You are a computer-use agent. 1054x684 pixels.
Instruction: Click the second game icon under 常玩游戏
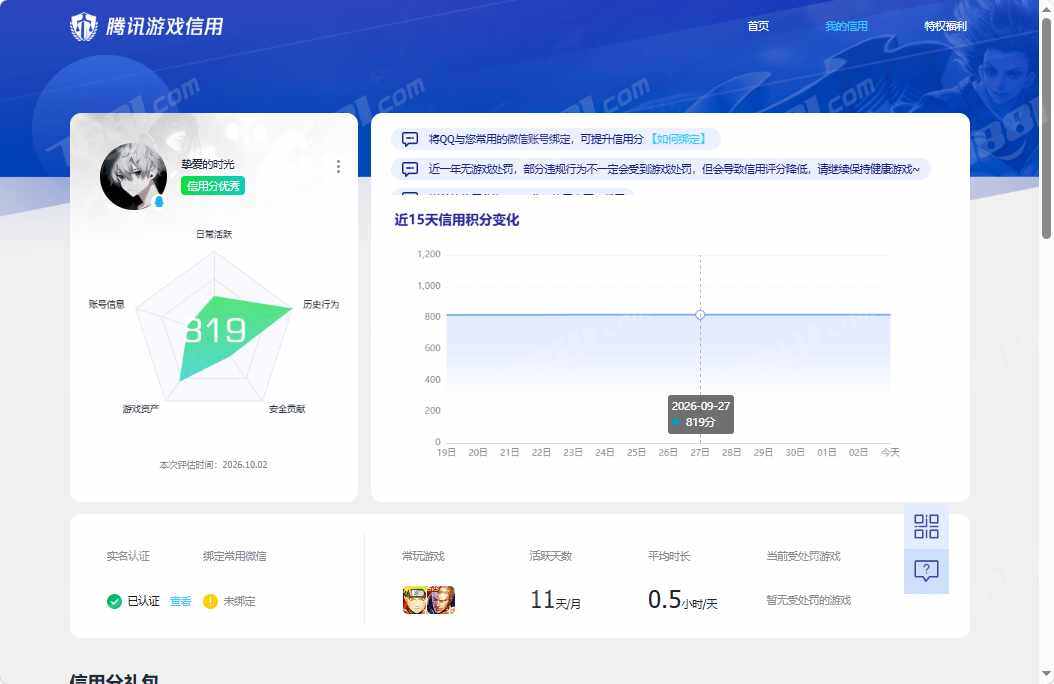(442, 600)
